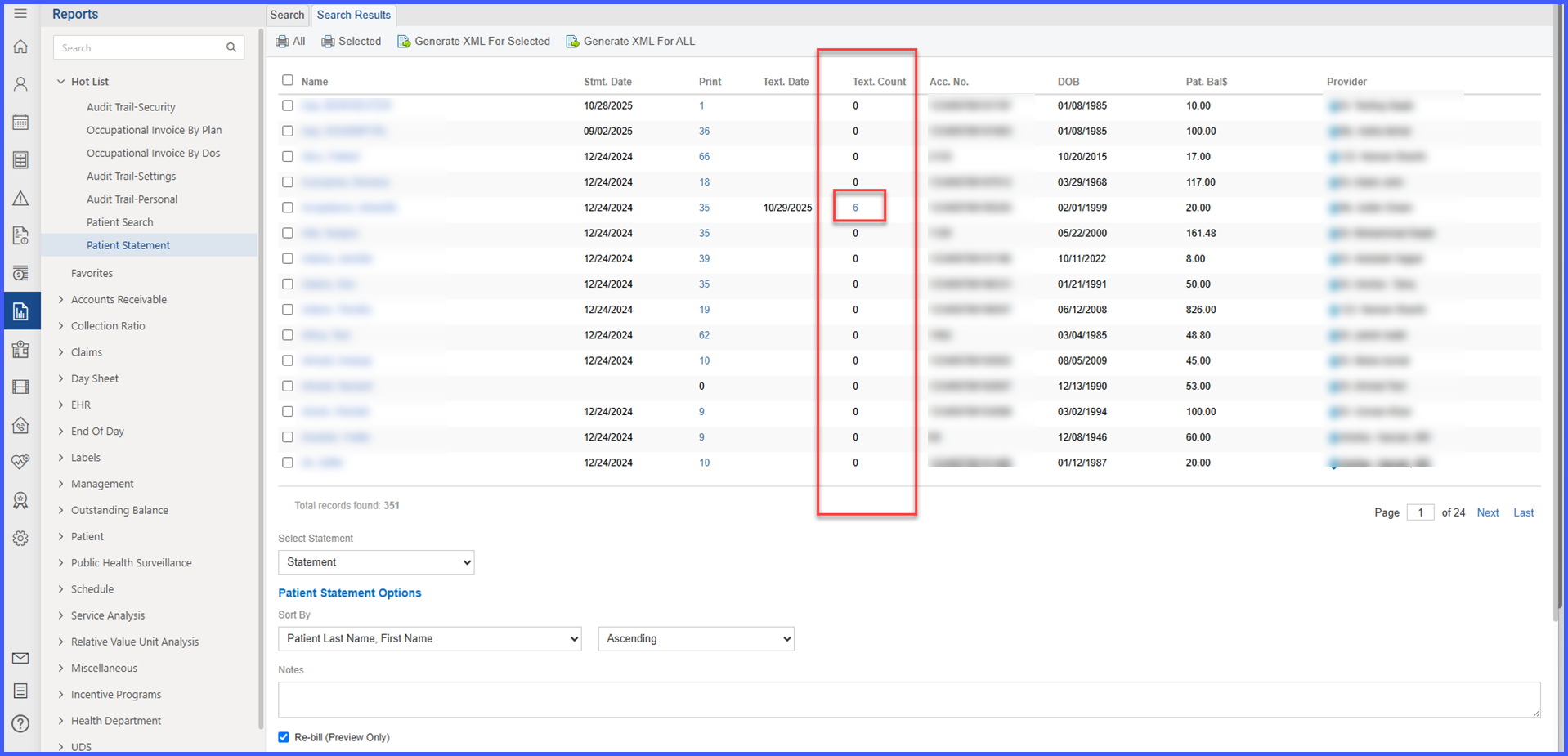Click Generate XML For Selected

[x=473, y=41]
